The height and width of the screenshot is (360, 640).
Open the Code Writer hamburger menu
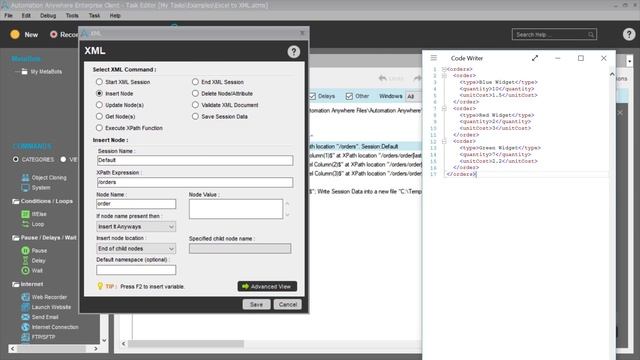(x=433, y=58)
